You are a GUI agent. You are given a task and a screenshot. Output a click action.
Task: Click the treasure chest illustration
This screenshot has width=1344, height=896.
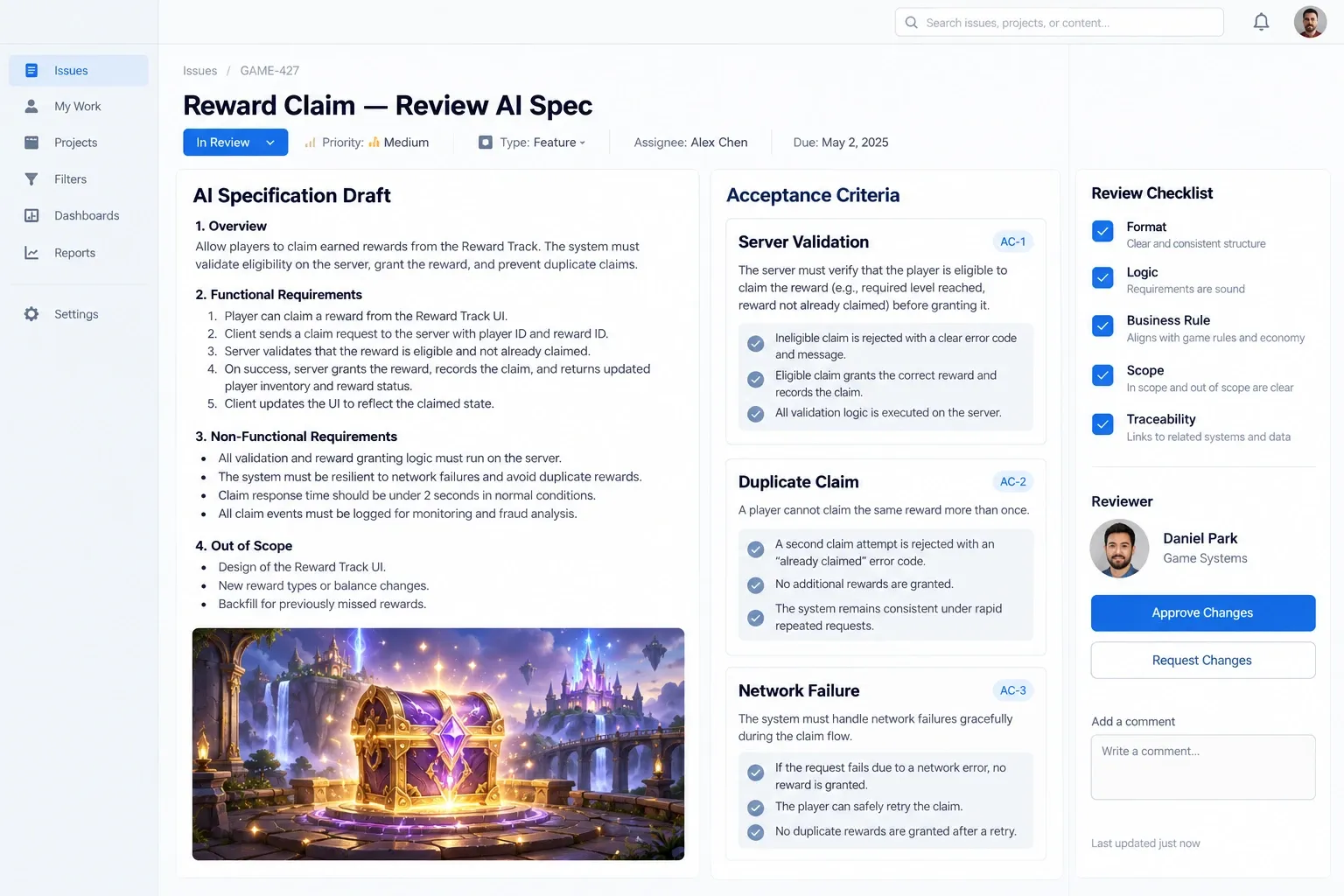tap(438, 744)
